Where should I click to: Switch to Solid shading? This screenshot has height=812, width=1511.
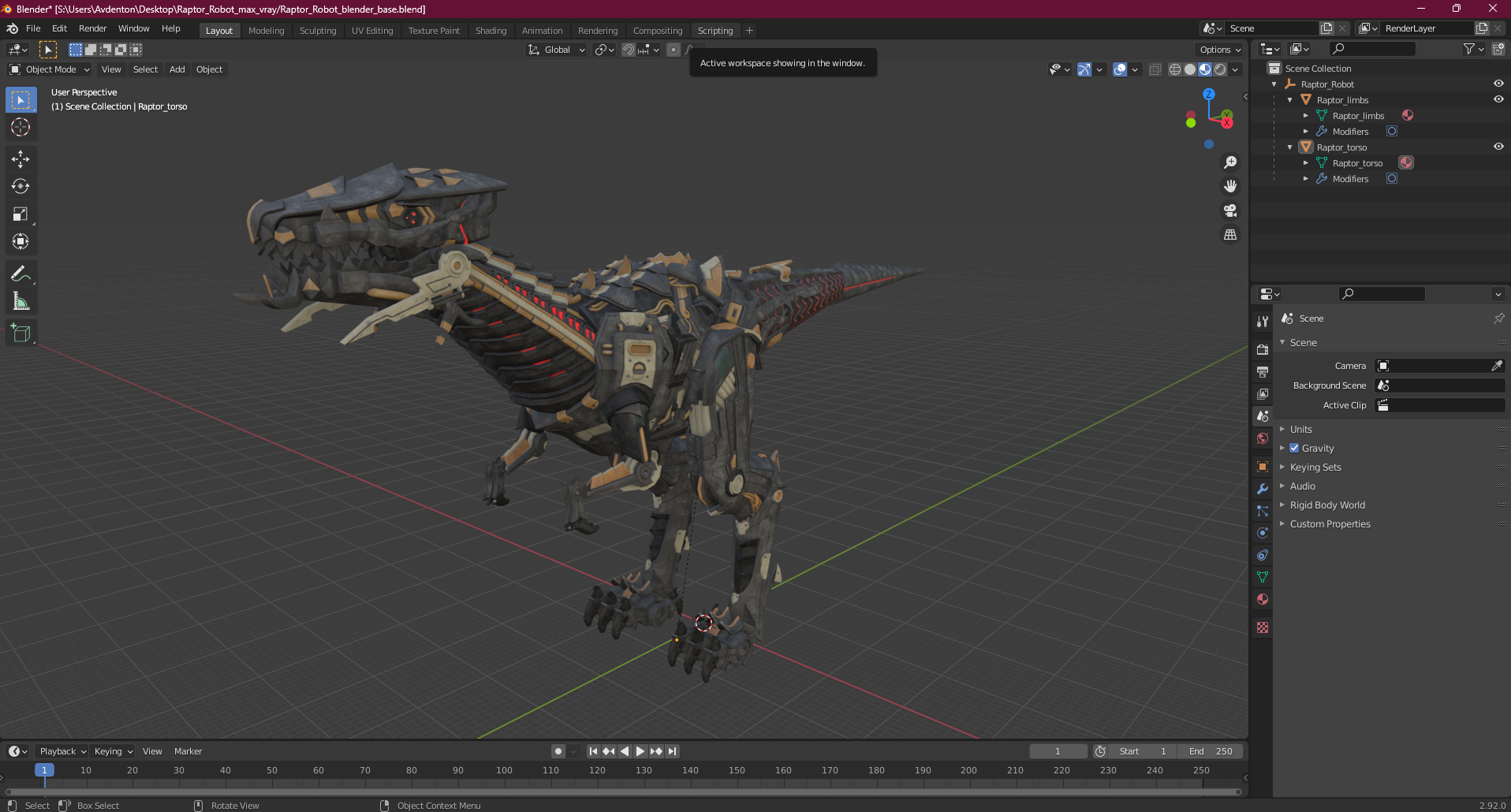point(1190,69)
